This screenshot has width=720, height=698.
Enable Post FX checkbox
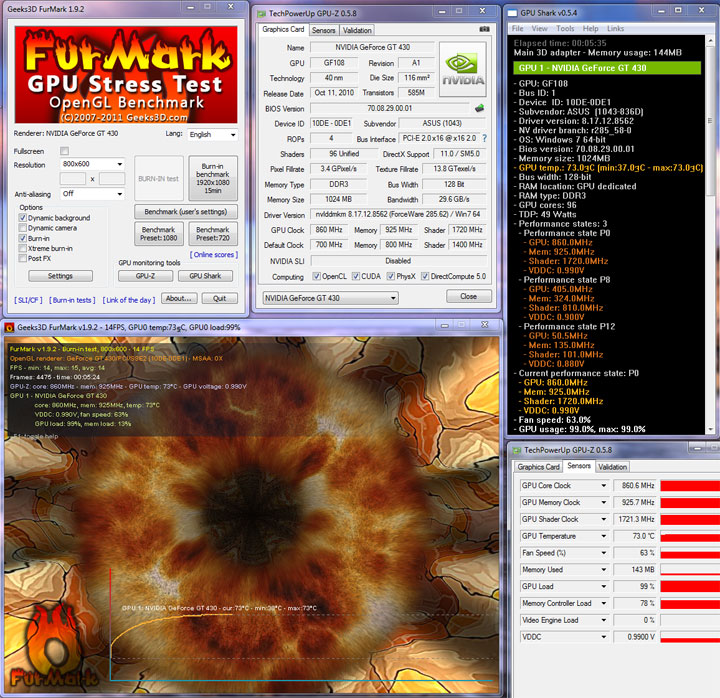[22, 259]
